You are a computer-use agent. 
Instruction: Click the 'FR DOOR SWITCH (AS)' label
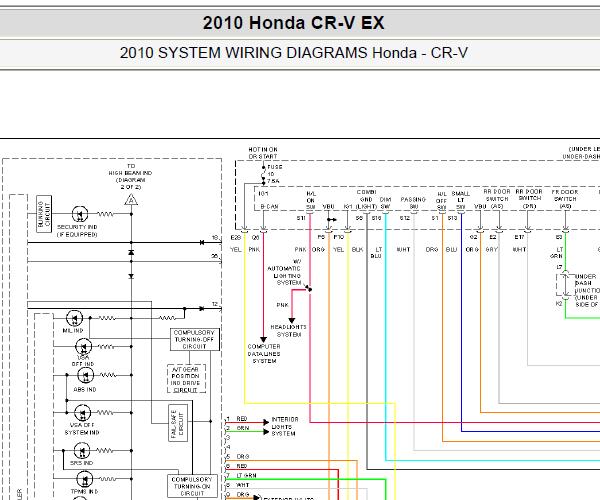[565, 199]
